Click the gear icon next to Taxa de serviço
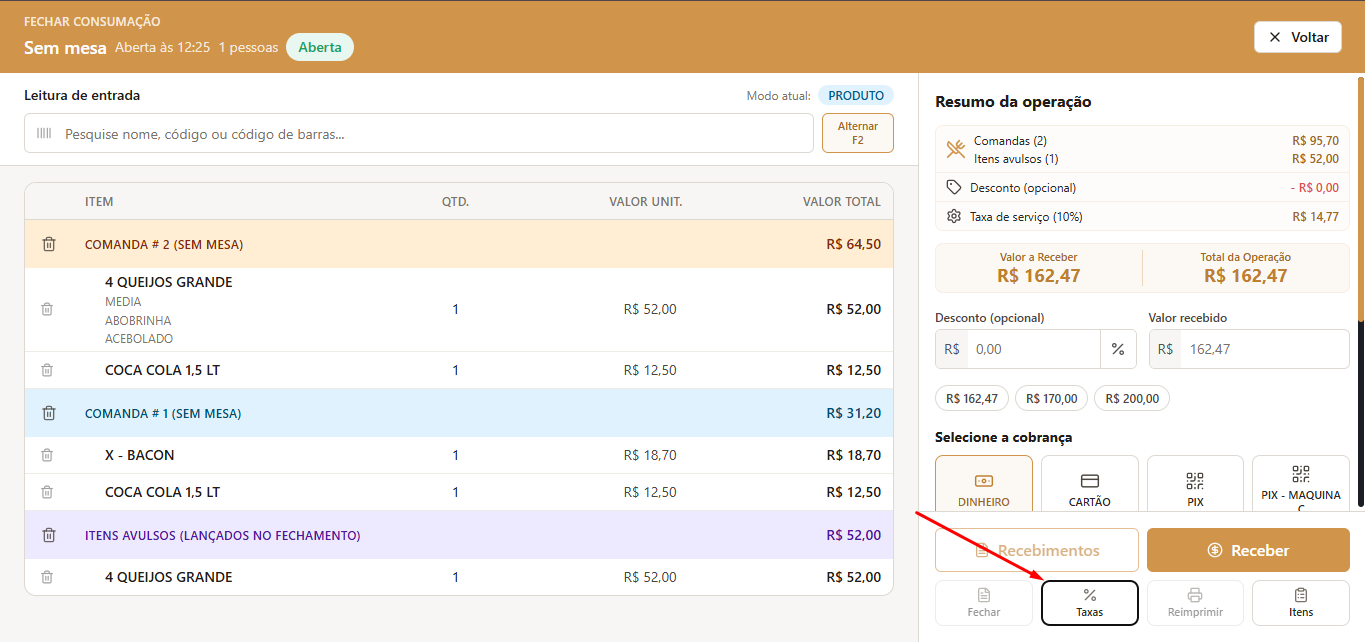The width and height of the screenshot is (1365, 642). tap(954, 216)
